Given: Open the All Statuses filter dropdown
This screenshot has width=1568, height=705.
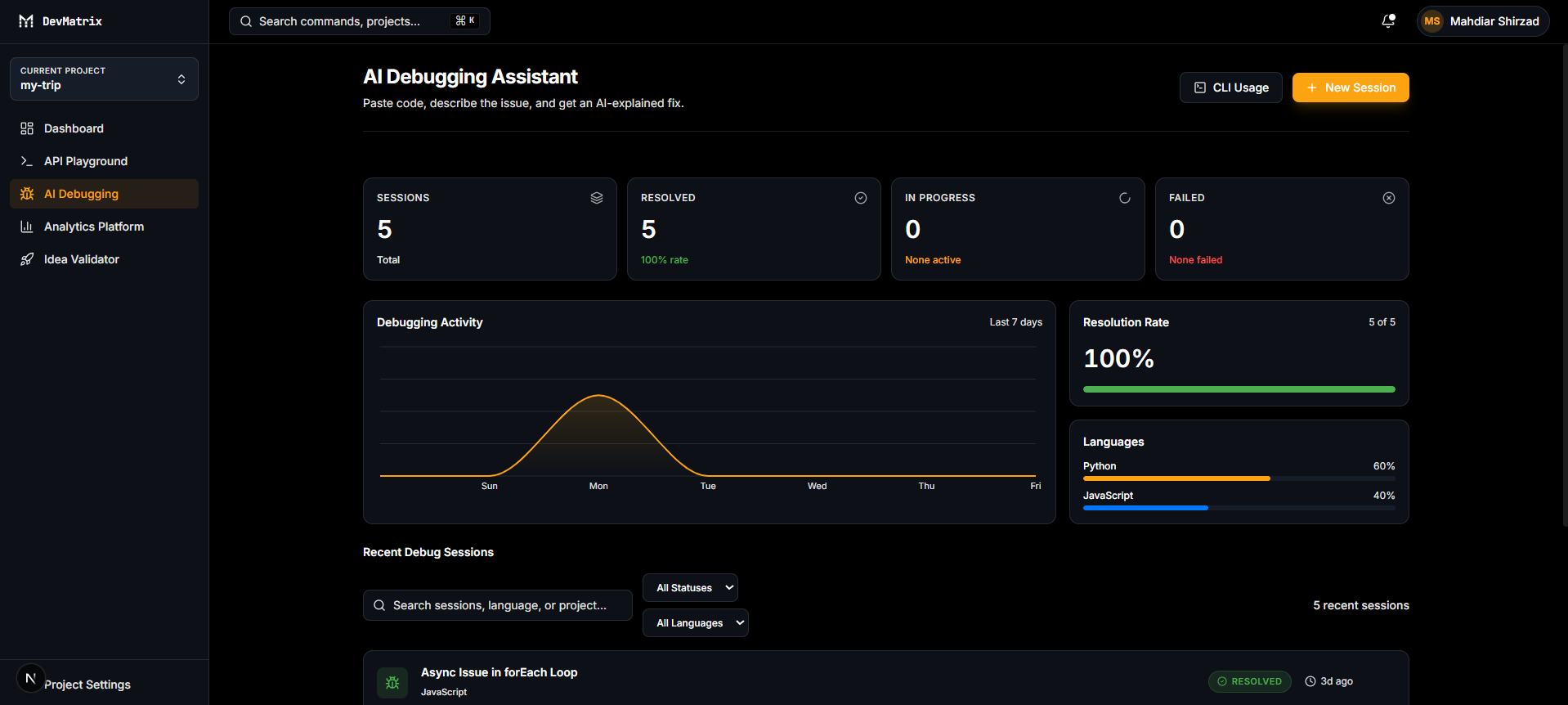Looking at the screenshot, I should coord(691,588).
